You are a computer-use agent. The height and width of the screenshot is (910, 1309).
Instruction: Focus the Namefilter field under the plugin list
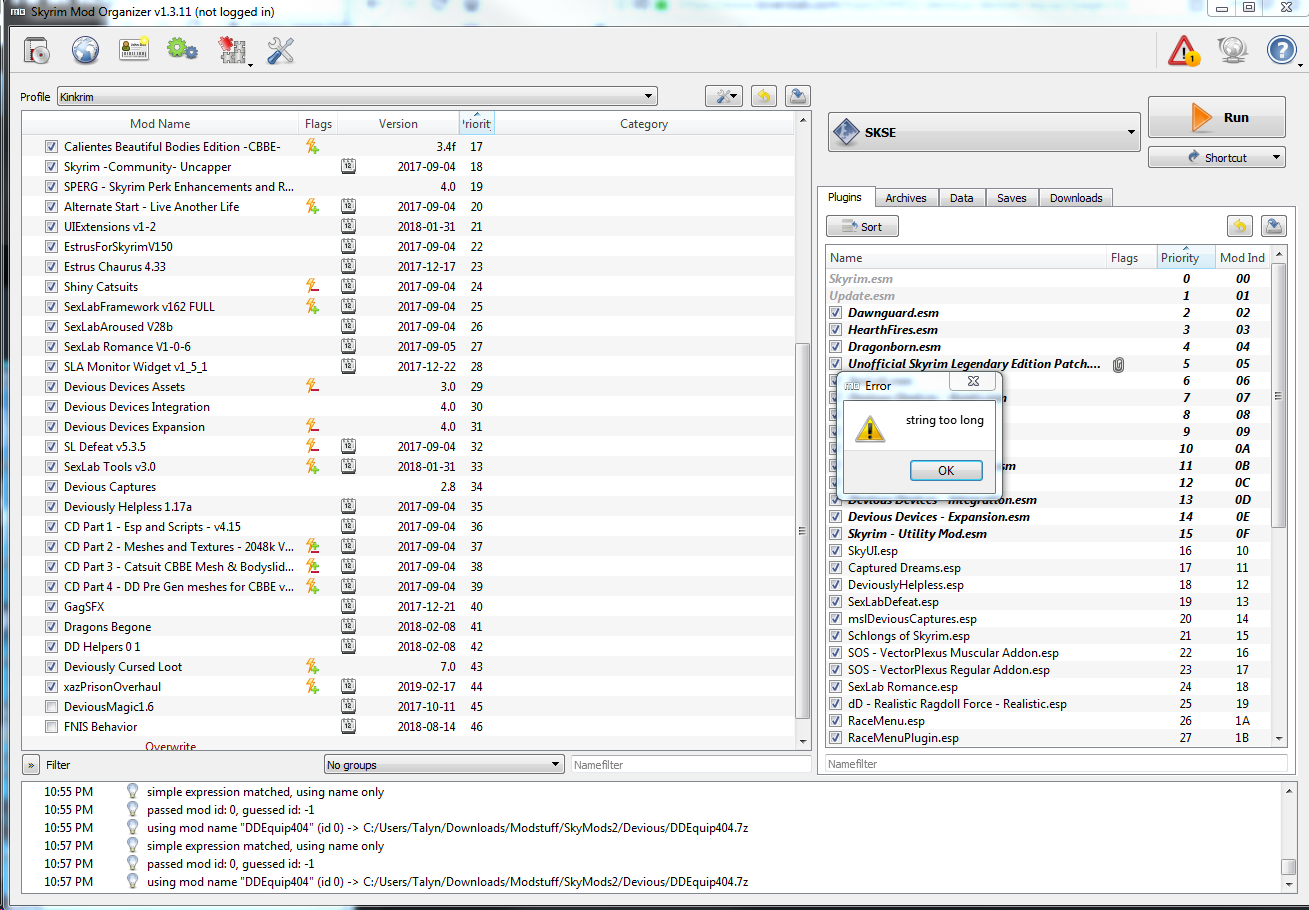pos(1057,764)
